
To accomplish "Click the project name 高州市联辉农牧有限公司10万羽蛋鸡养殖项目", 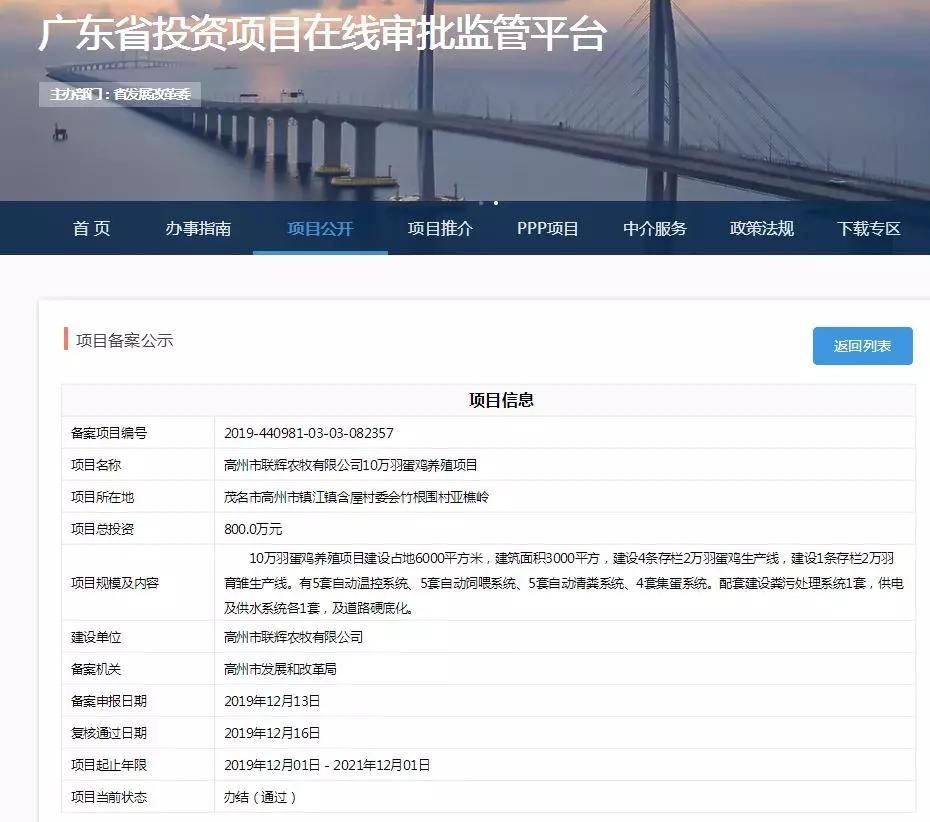I will point(351,465).
